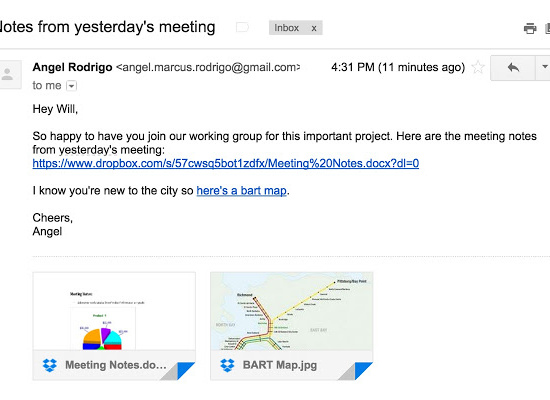Click Dropbox icon on Meeting Notes attachment

[50, 365]
